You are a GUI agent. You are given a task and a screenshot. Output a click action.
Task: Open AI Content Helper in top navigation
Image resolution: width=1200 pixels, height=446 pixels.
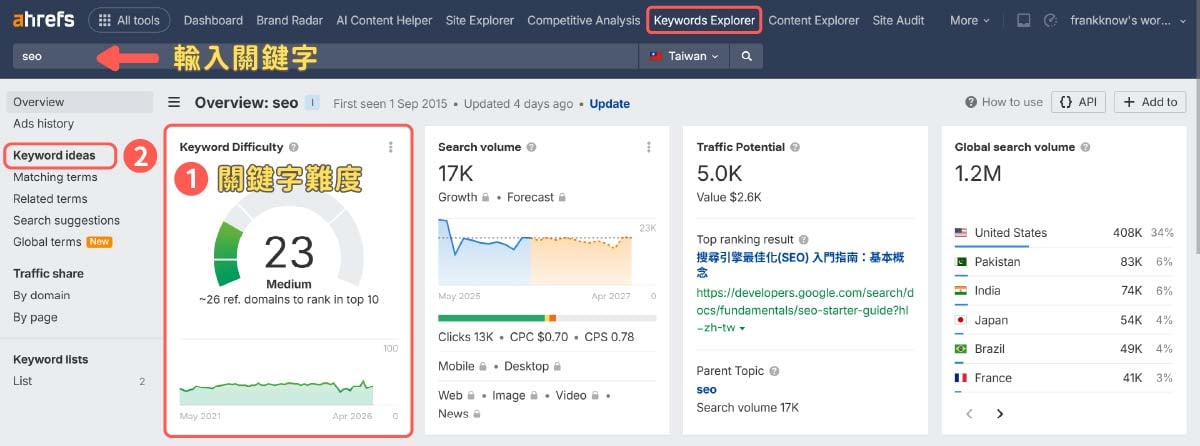pyautogui.click(x=384, y=20)
